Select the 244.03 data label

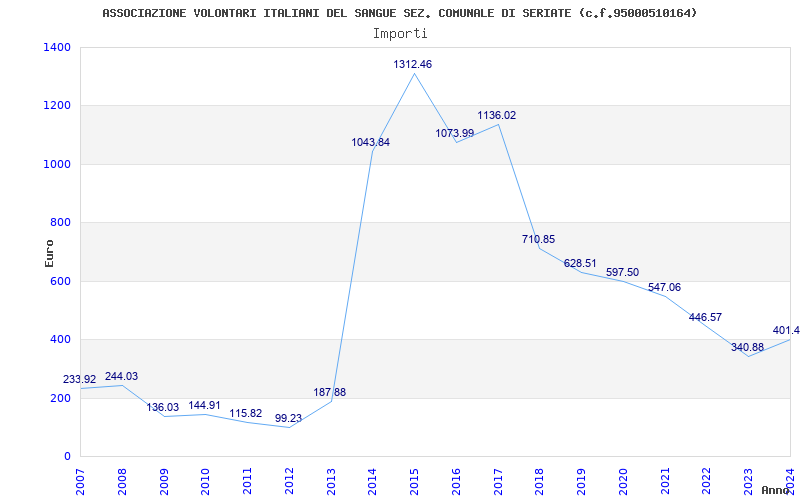click(121, 376)
